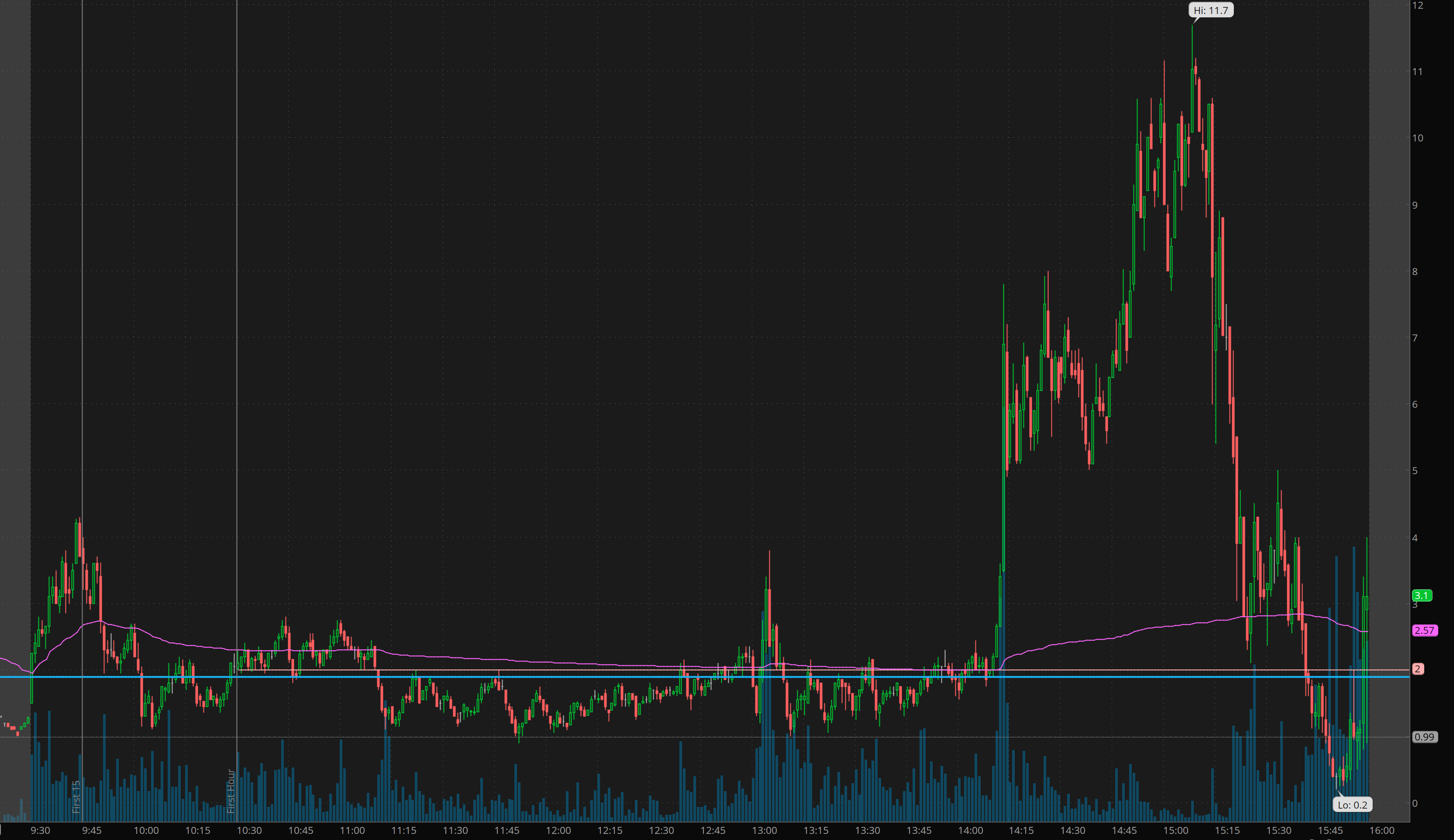Click the 7 value on the price axis
The image size is (1454, 840).
click(1415, 337)
